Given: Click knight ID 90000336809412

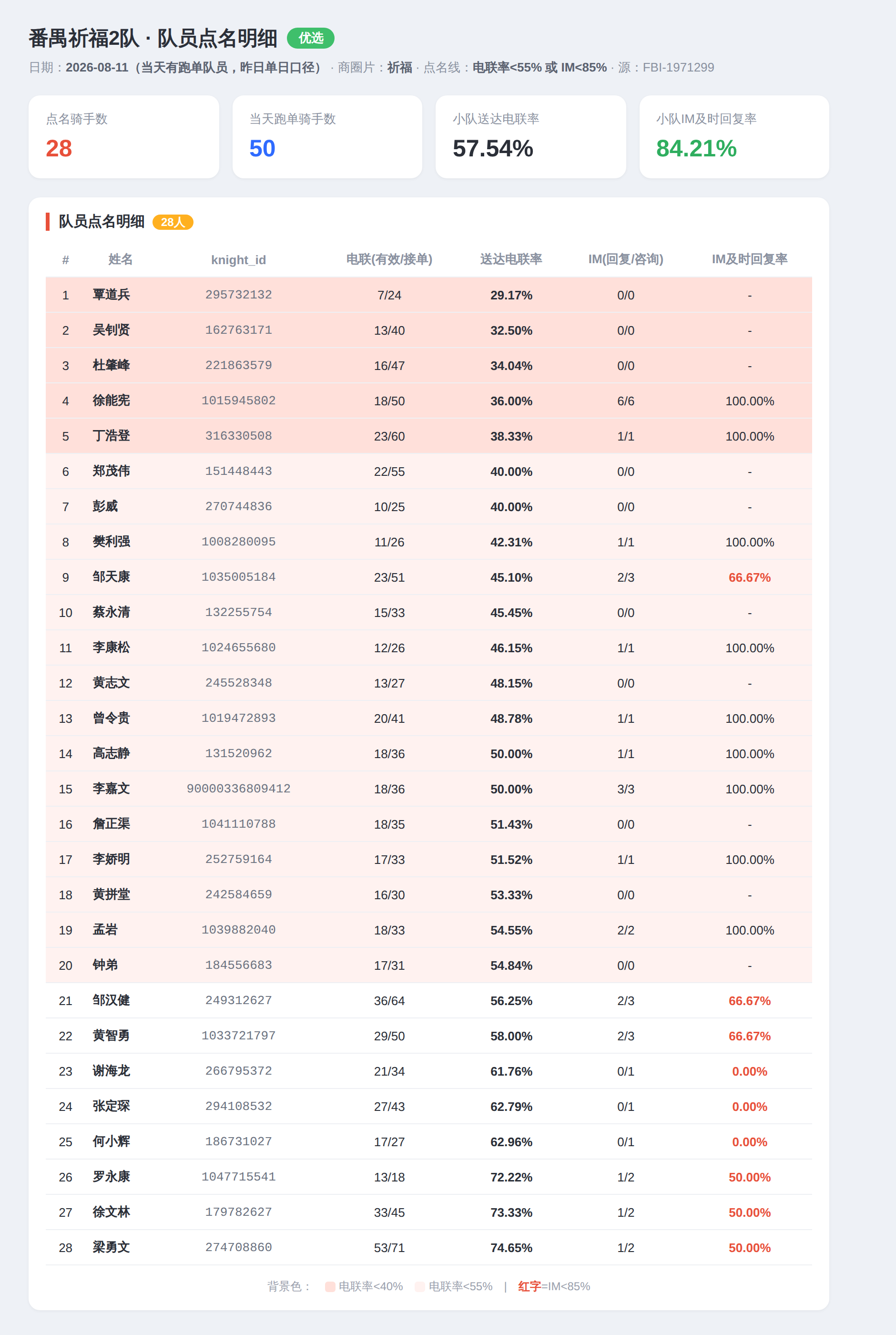Looking at the screenshot, I should pos(238,789).
